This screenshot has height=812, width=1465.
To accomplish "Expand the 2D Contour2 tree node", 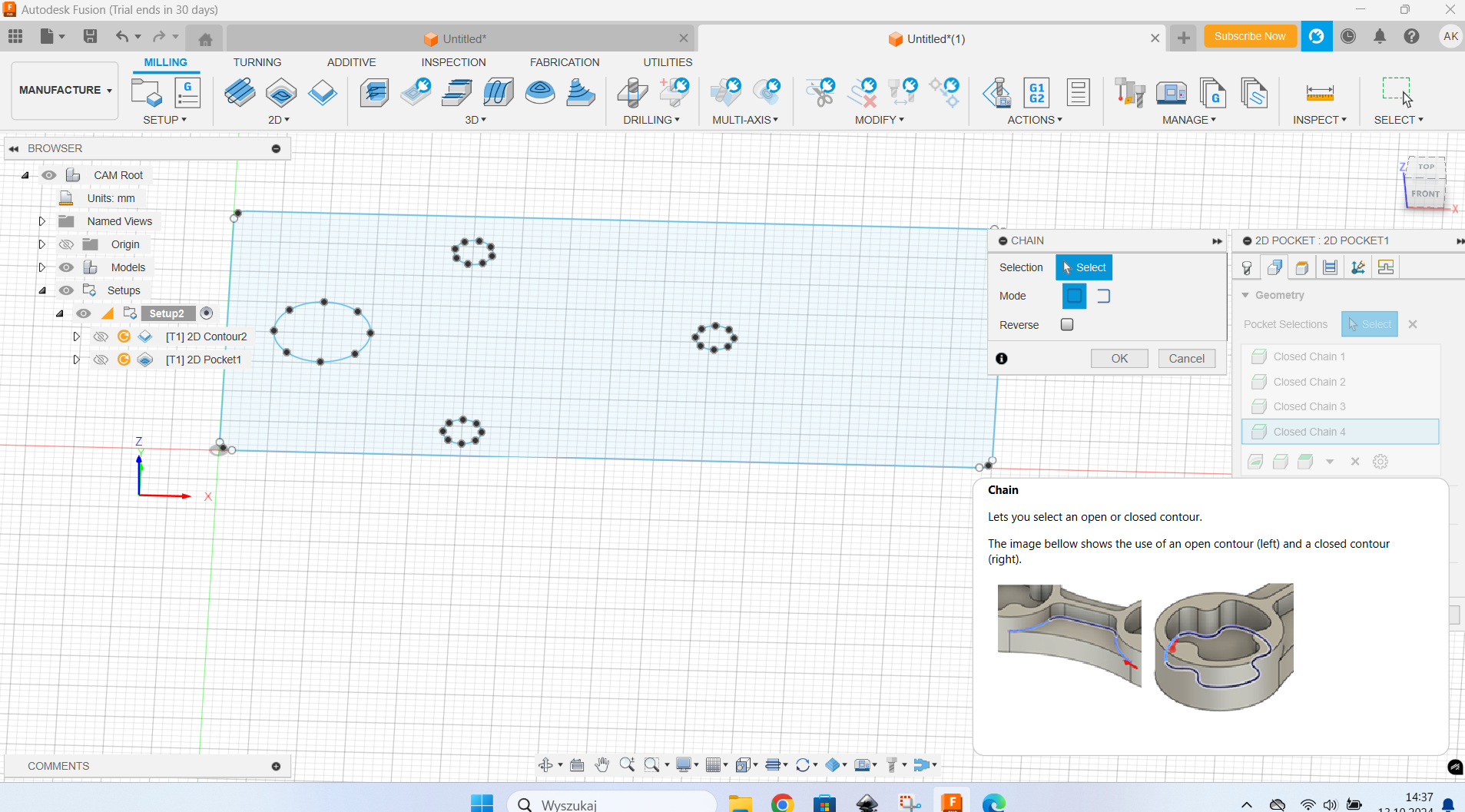I will 76,336.
